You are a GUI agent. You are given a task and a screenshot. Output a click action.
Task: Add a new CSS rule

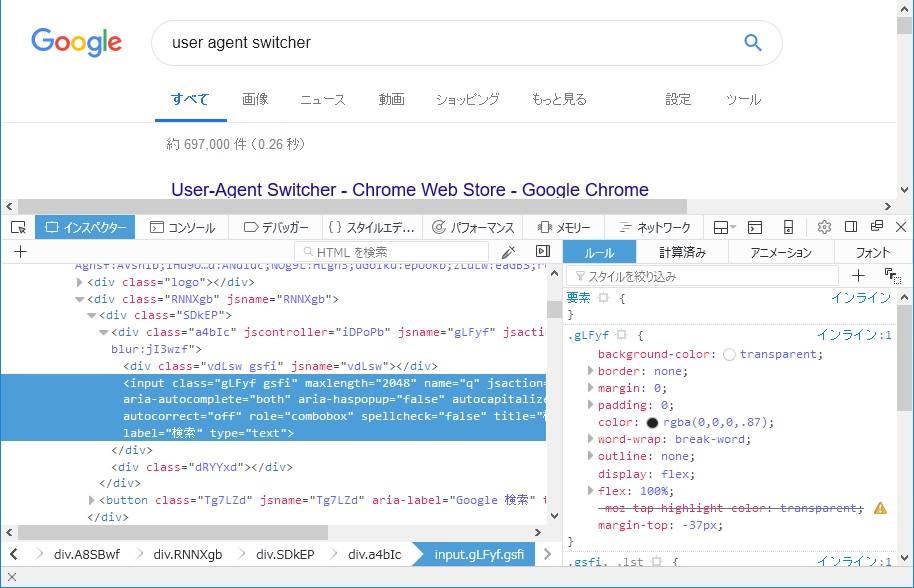(x=858, y=276)
